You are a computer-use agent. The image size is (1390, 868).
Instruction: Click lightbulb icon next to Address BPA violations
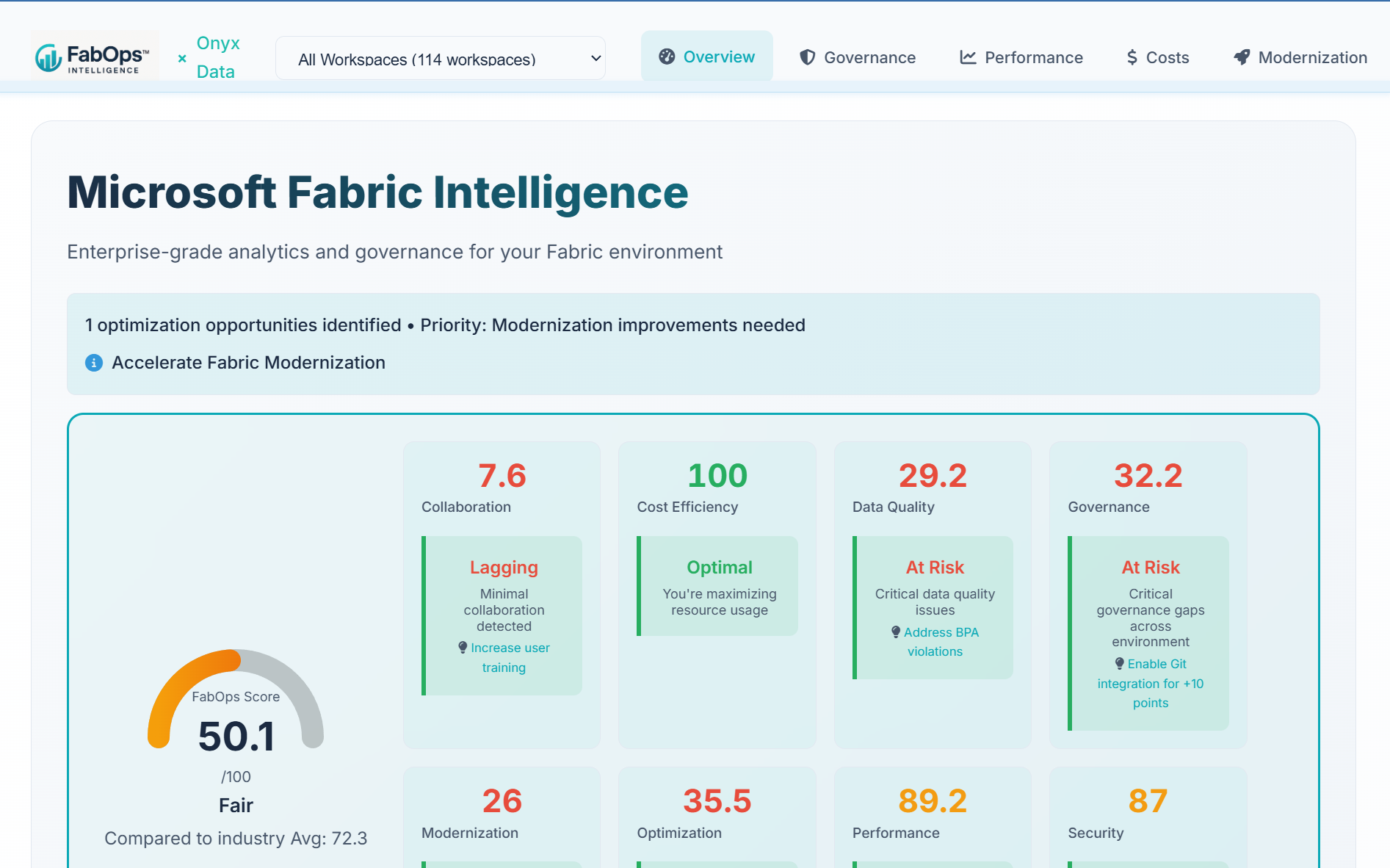click(x=896, y=632)
